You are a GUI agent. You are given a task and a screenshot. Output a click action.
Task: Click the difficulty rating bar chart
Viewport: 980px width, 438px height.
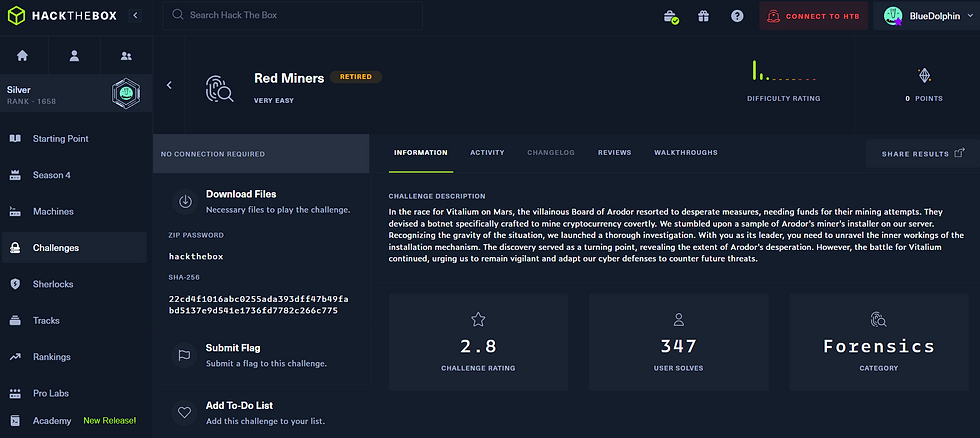click(x=784, y=71)
